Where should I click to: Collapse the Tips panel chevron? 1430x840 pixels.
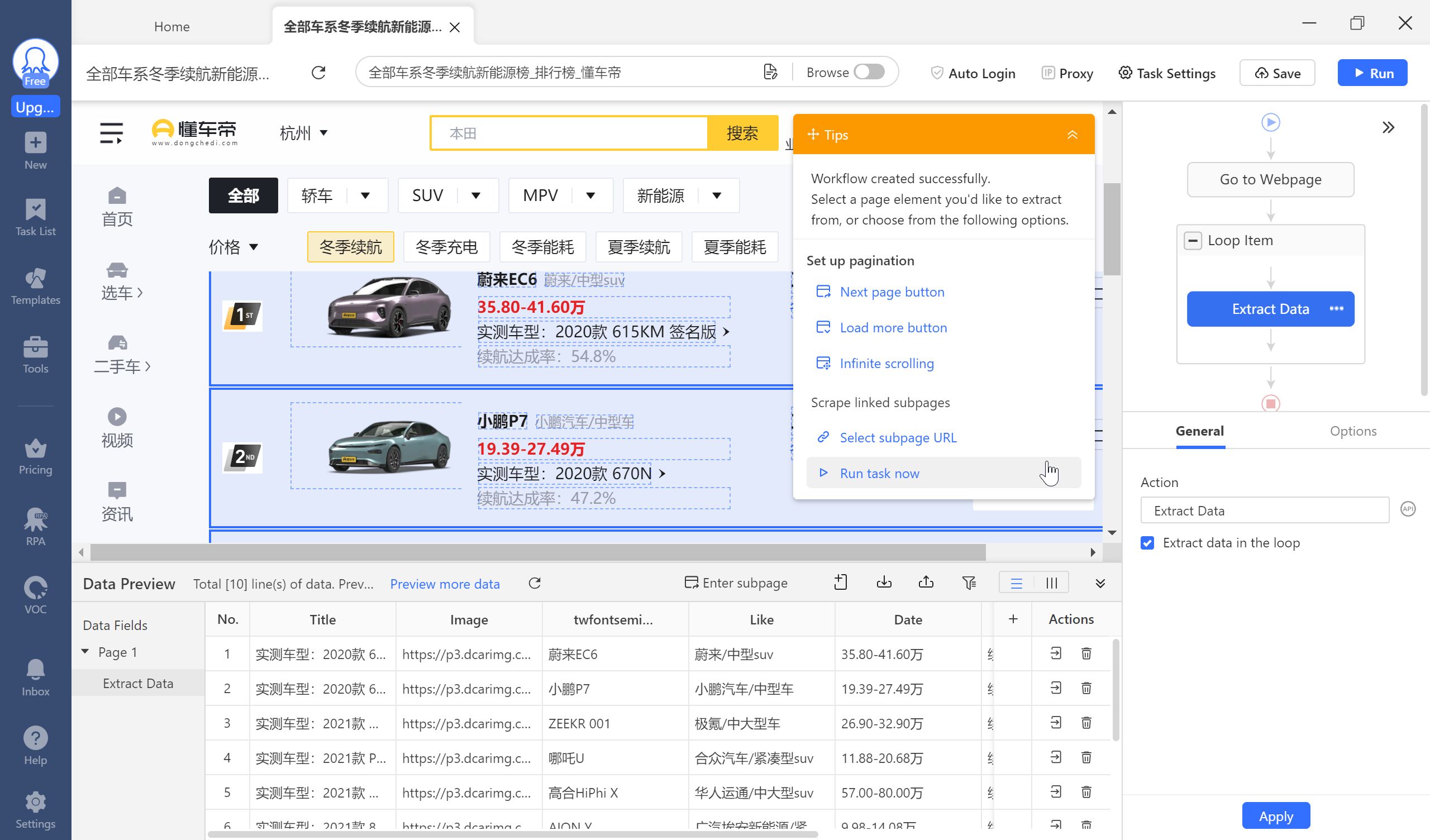pyautogui.click(x=1072, y=135)
